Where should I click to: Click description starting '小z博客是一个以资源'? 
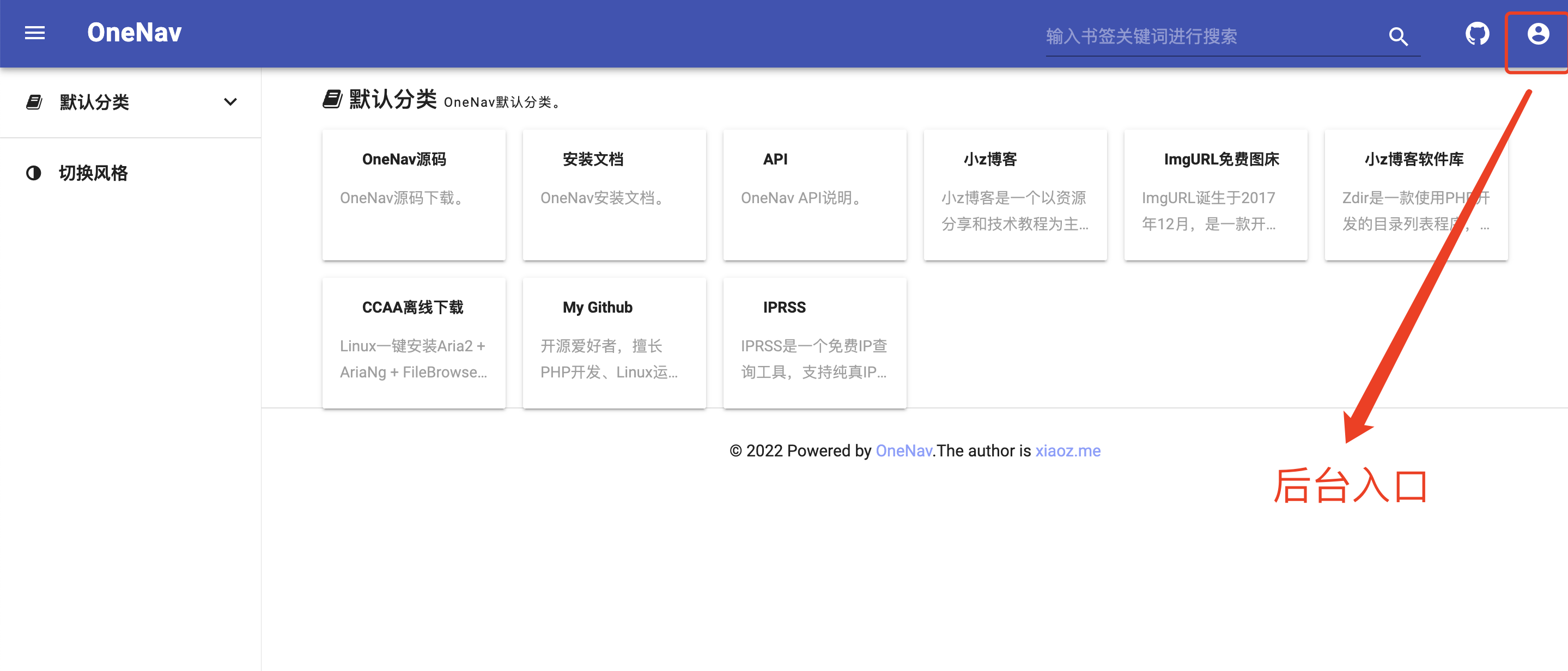[1014, 210]
